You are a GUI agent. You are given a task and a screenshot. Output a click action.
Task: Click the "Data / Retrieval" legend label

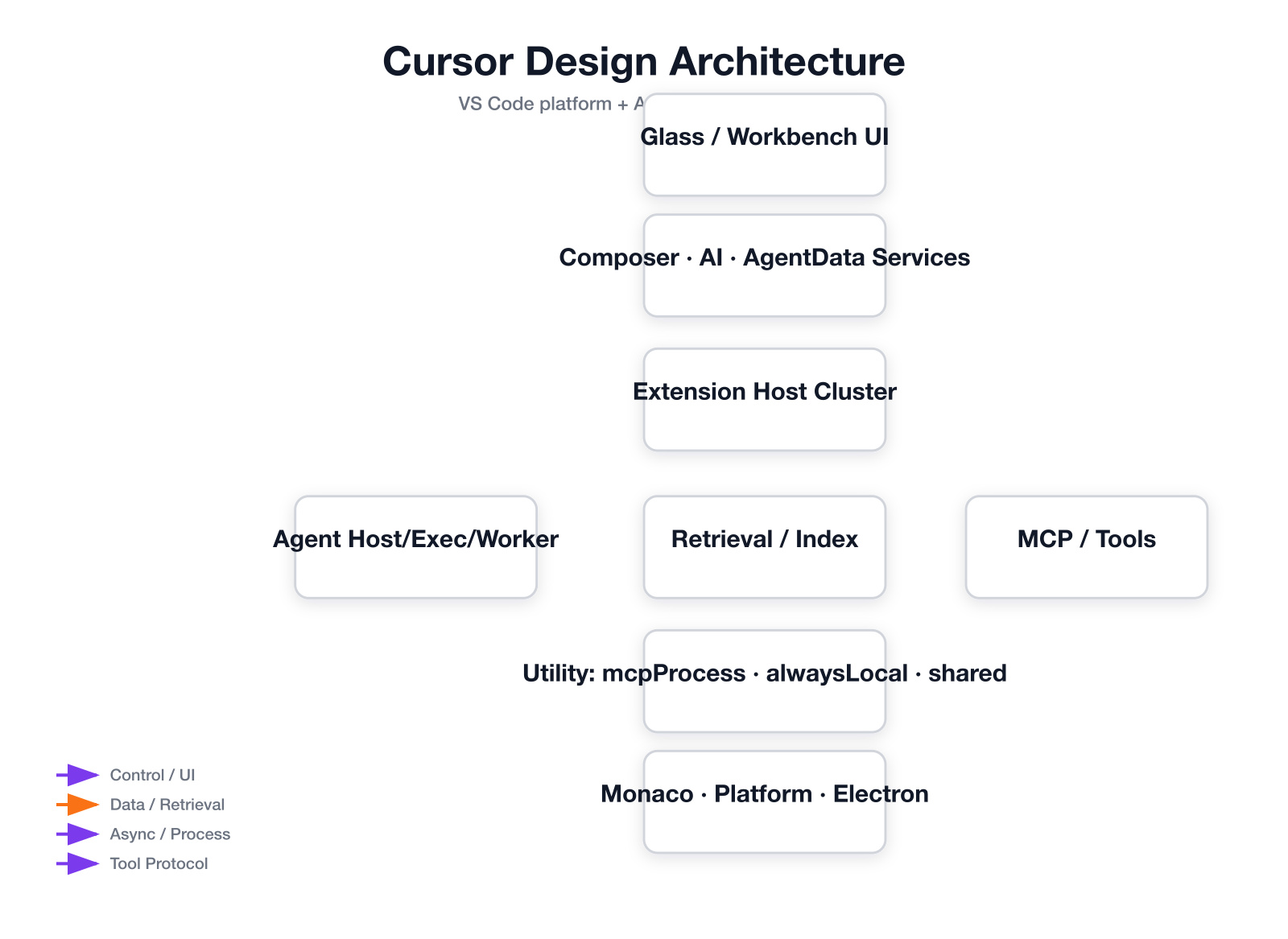167,805
